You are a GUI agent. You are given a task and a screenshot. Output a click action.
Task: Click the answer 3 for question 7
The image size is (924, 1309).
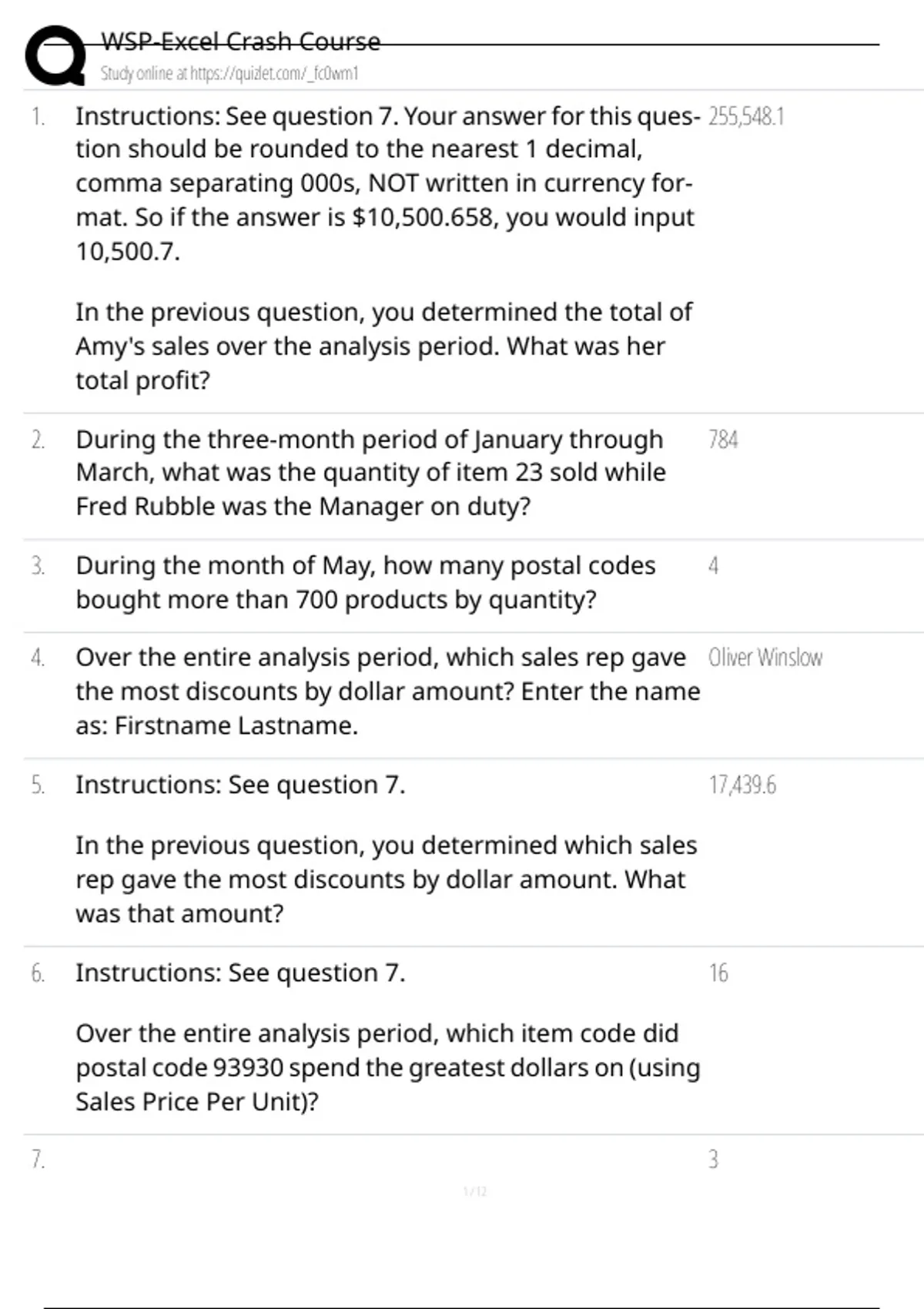click(x=713, y=1160)
